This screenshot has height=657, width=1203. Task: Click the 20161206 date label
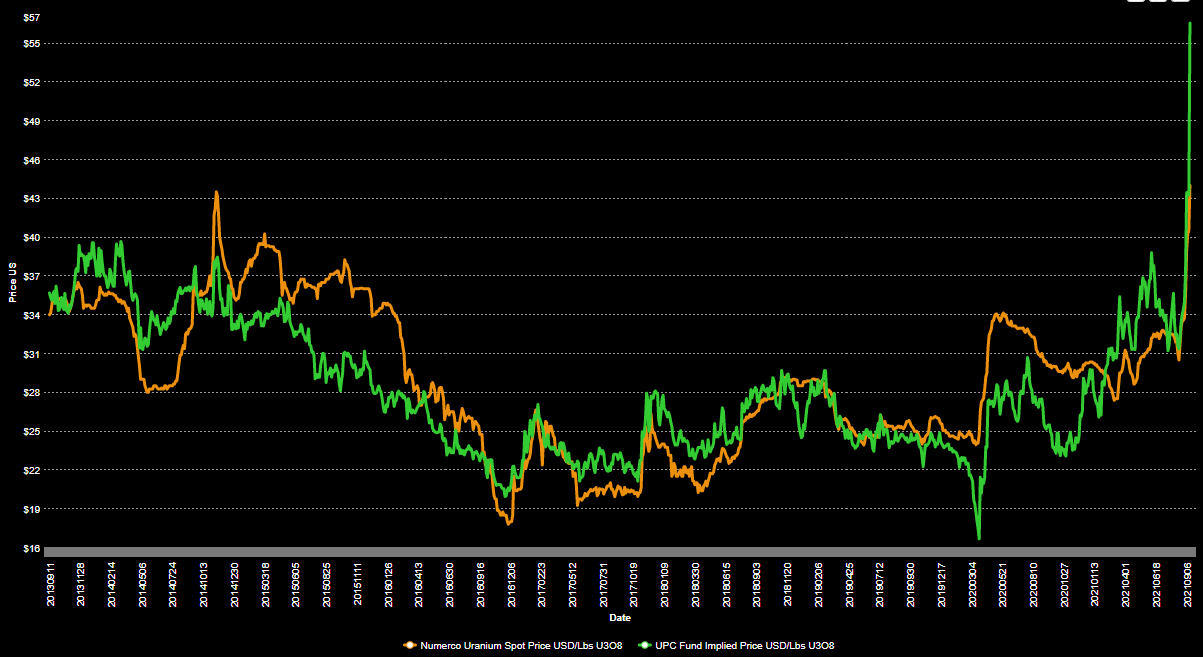click(x=511, y=583)
